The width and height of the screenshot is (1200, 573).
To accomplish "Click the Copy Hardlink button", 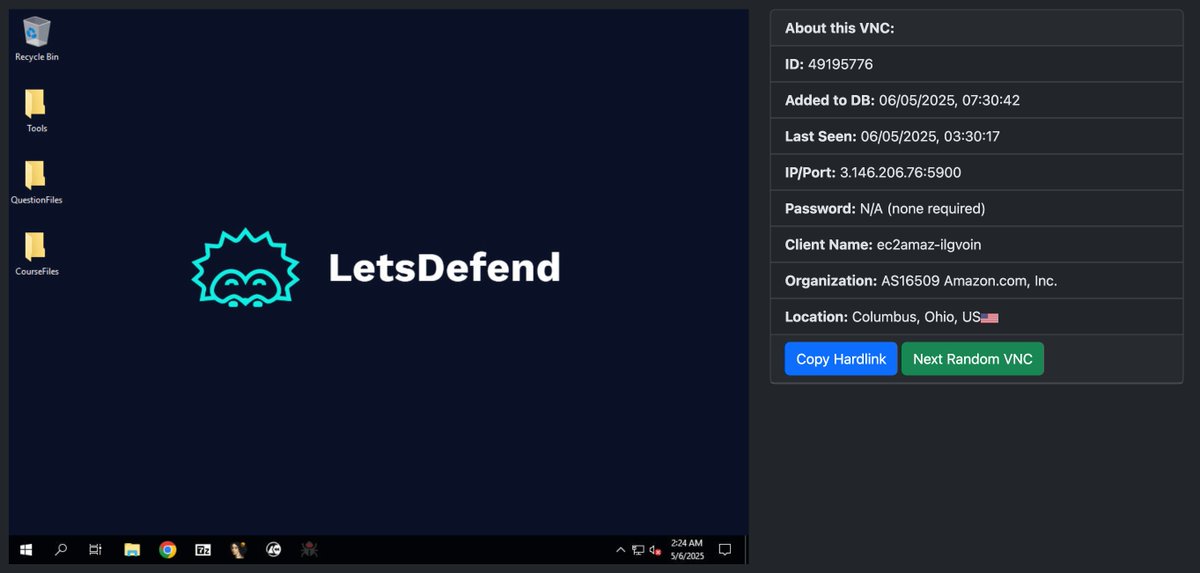I will tap(841, 359).
